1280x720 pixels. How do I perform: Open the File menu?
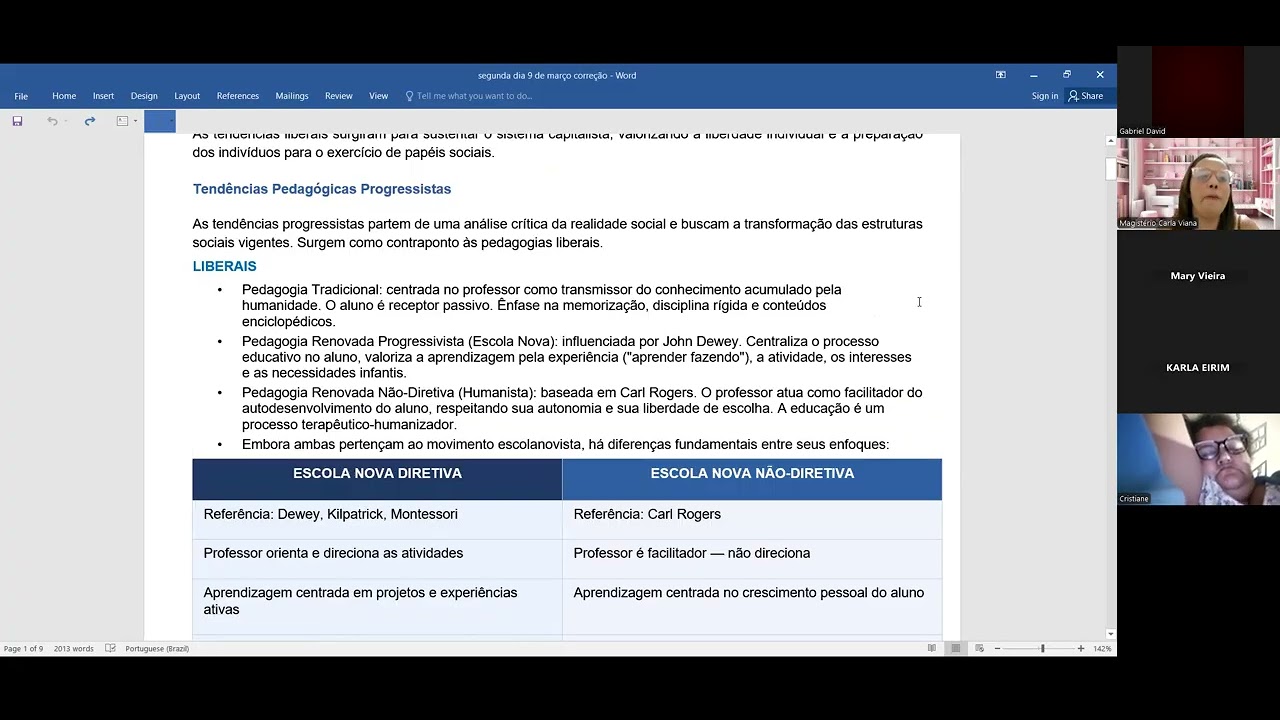21,96
